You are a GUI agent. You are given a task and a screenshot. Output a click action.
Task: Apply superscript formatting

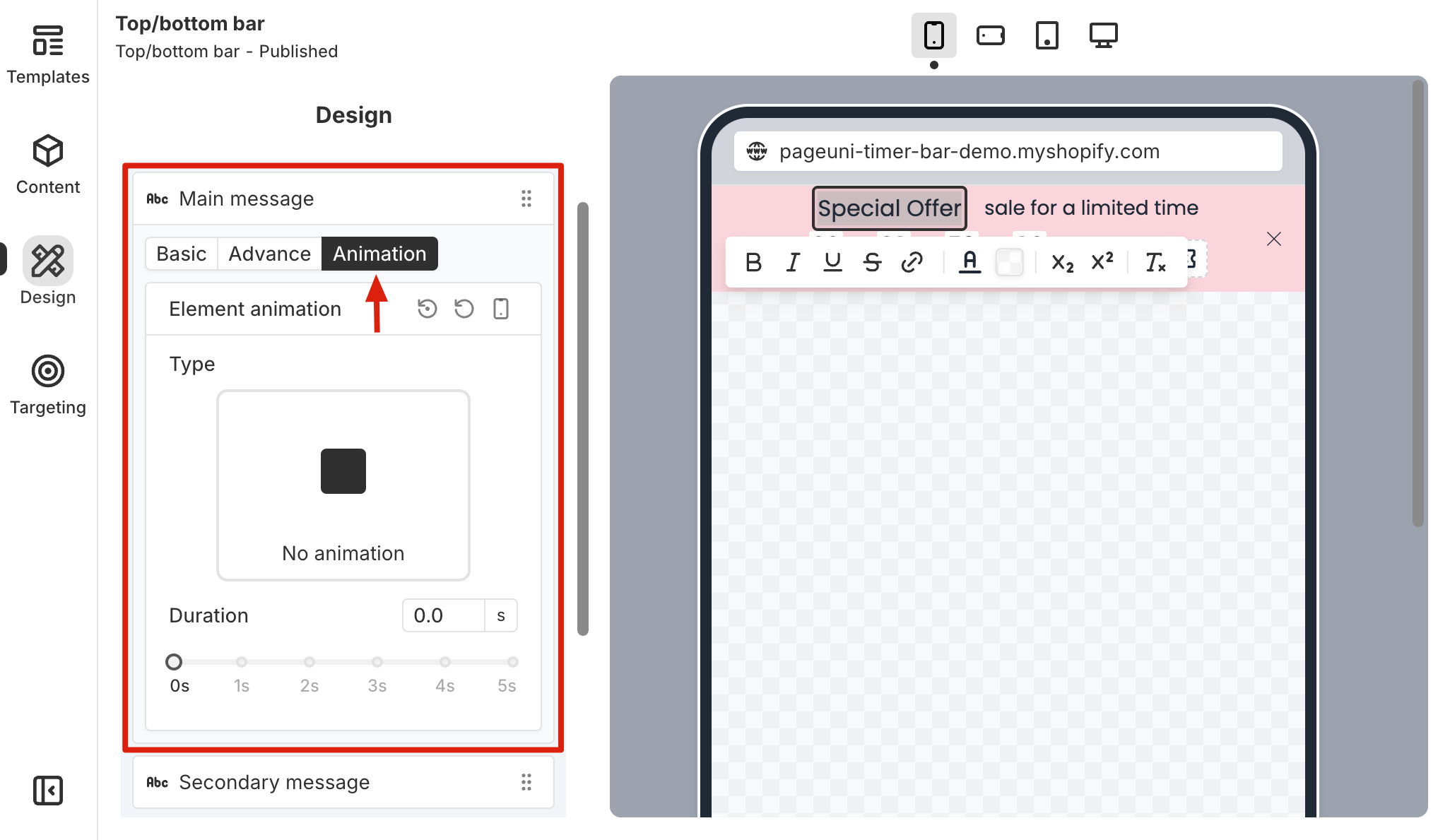tap(1102, 262)
